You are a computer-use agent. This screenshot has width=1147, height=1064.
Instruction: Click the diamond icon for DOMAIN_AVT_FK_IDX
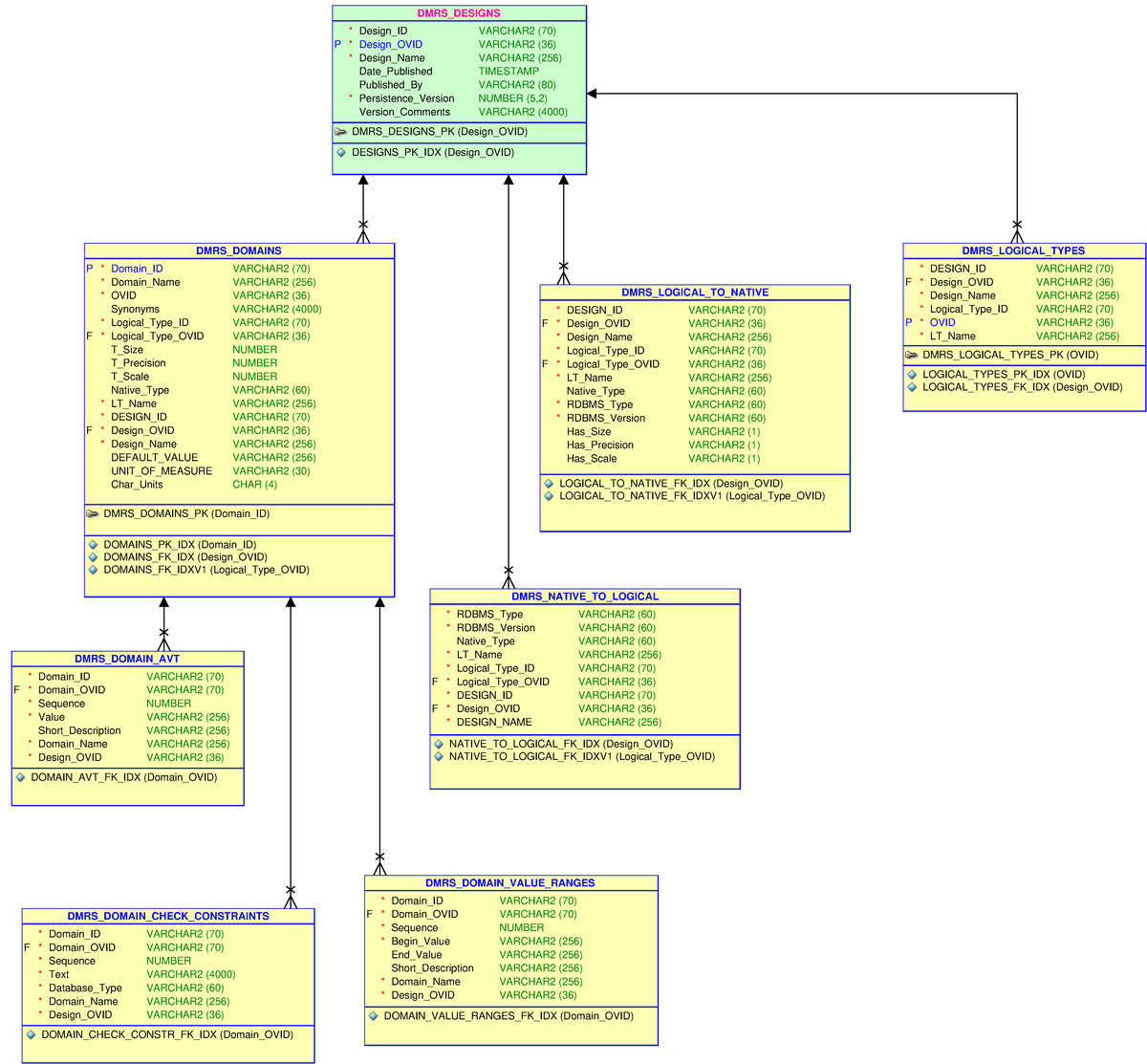(x=21, y=777)
